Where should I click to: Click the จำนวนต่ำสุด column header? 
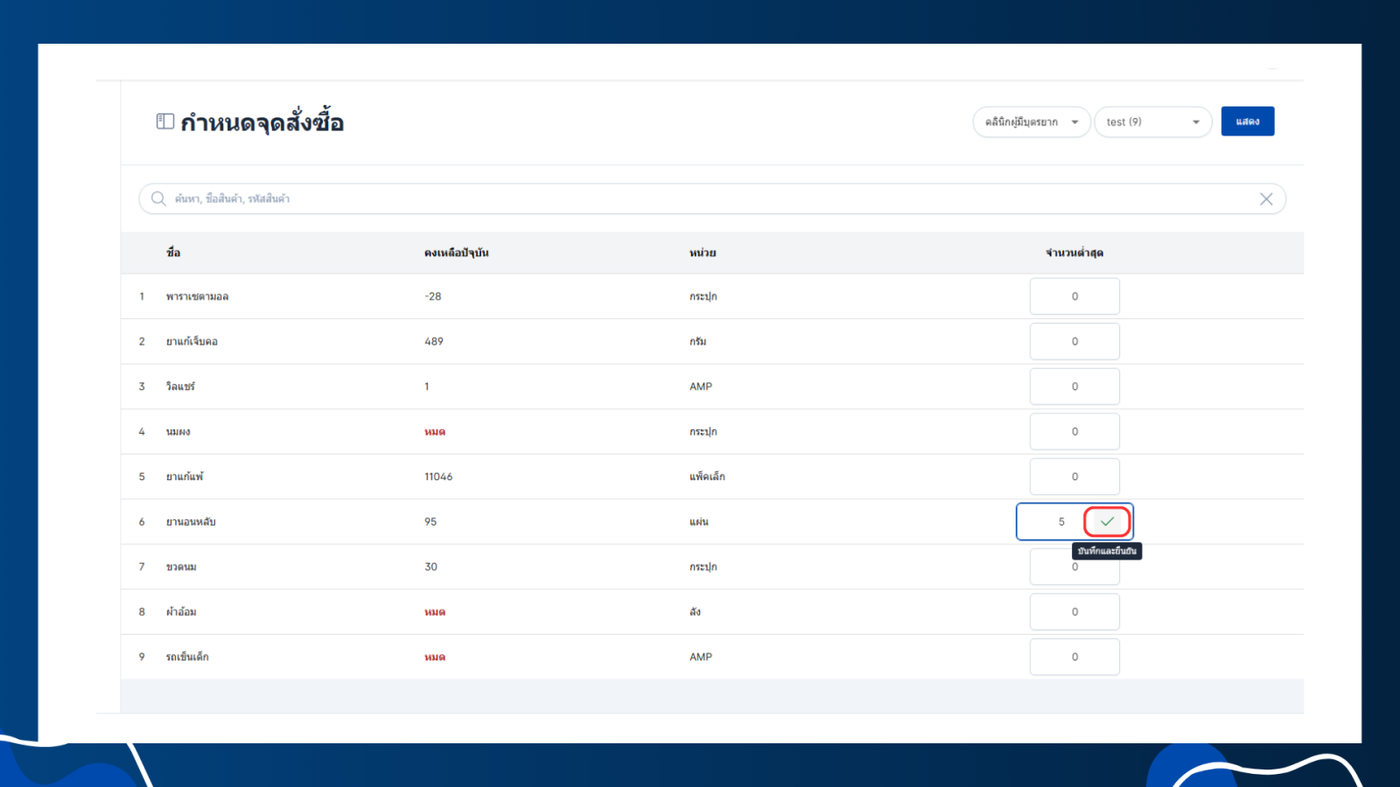tap(1074, 253)
